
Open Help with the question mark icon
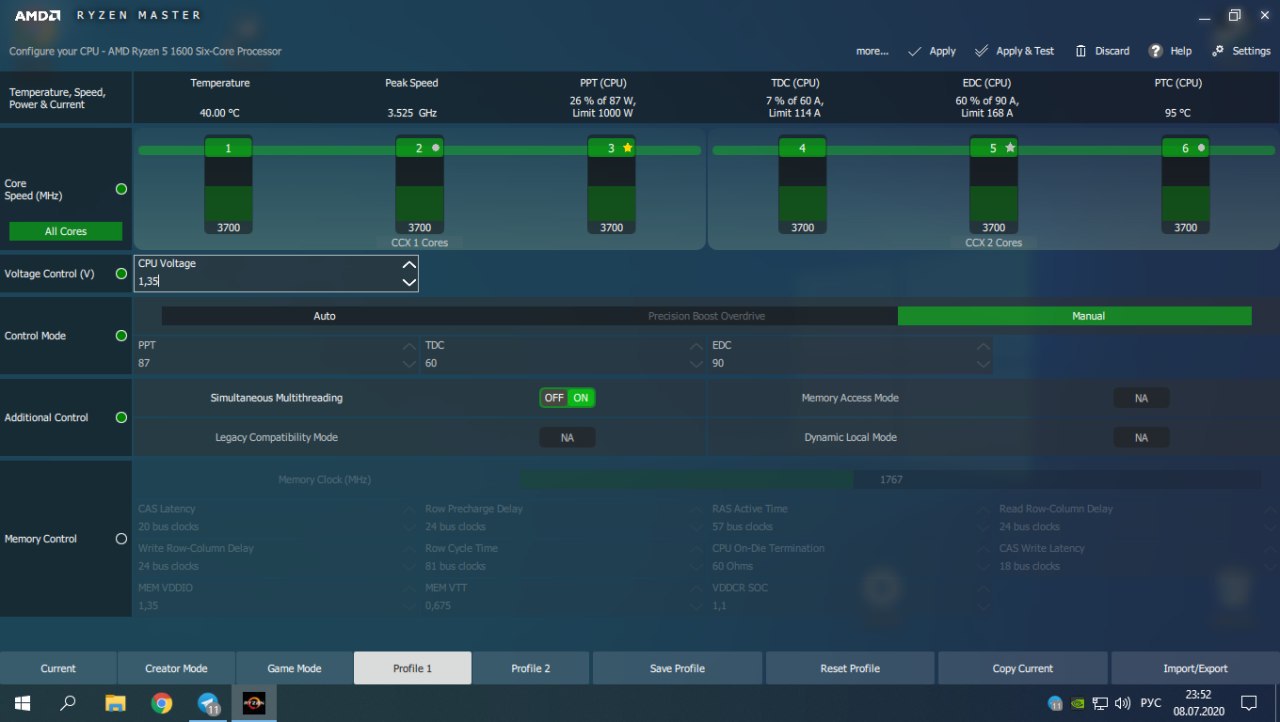(x=1170, y=51)
